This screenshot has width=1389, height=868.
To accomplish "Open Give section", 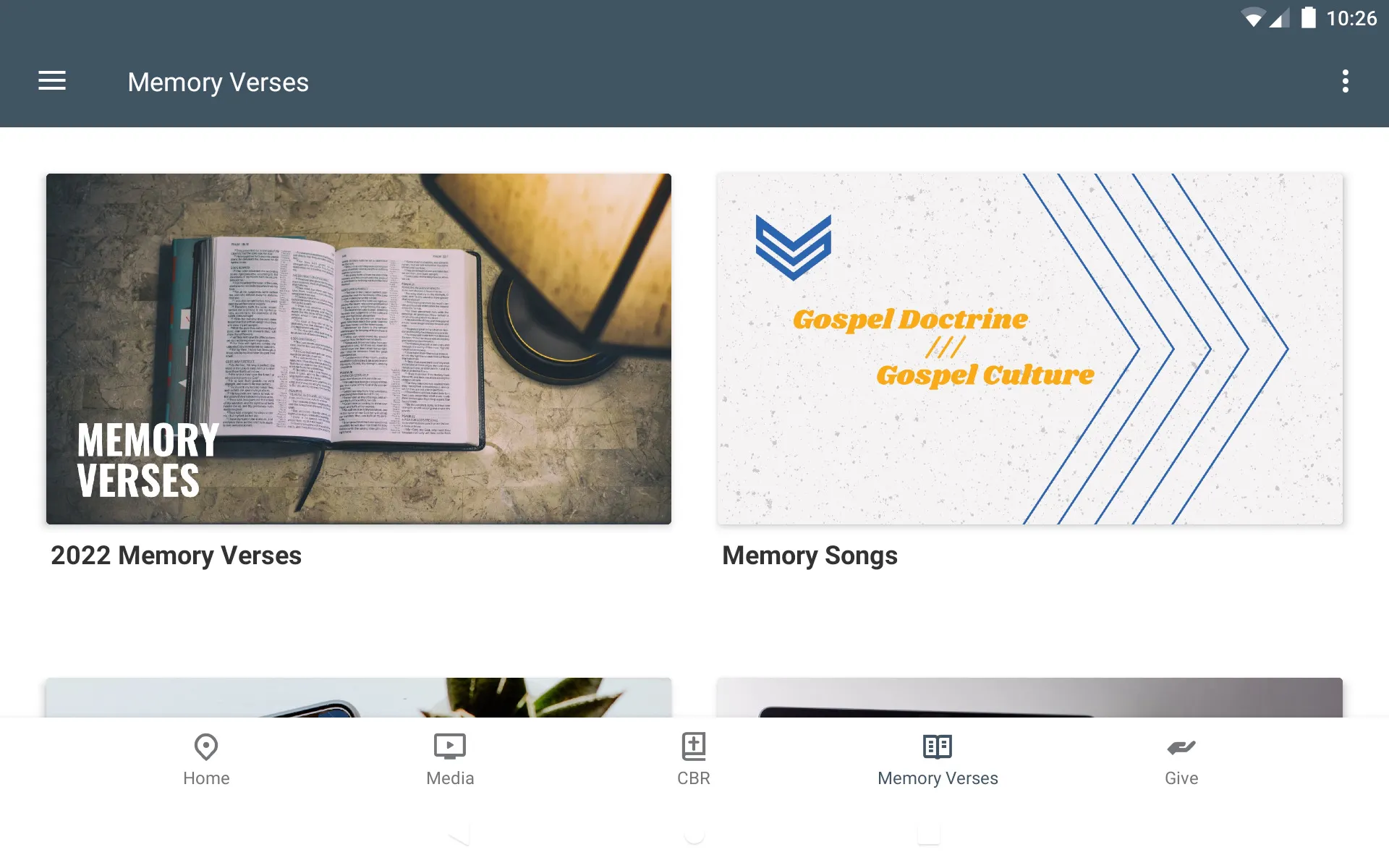I will 1182,758.
